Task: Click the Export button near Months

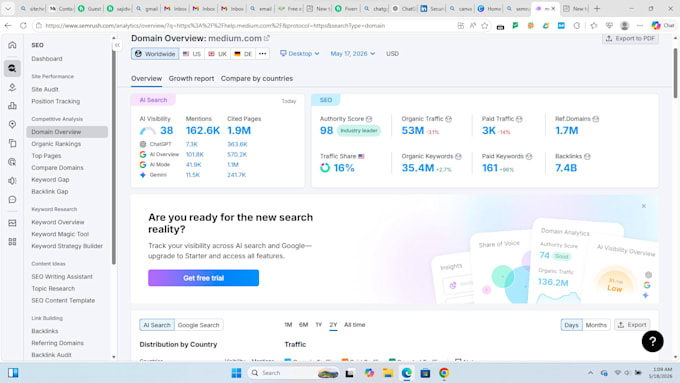Action: [x=632, y=325]
